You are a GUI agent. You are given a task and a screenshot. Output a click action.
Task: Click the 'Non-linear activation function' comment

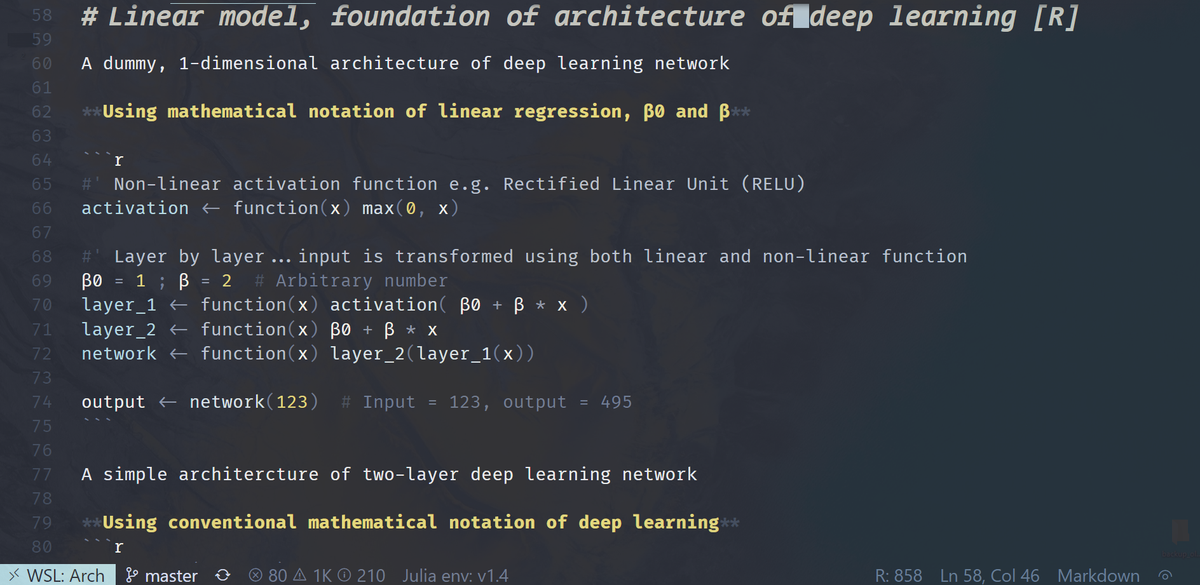pos(275,184)
